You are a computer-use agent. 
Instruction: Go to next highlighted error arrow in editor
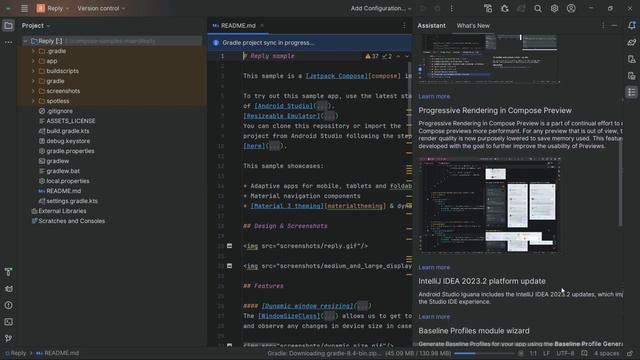[407, 56]
